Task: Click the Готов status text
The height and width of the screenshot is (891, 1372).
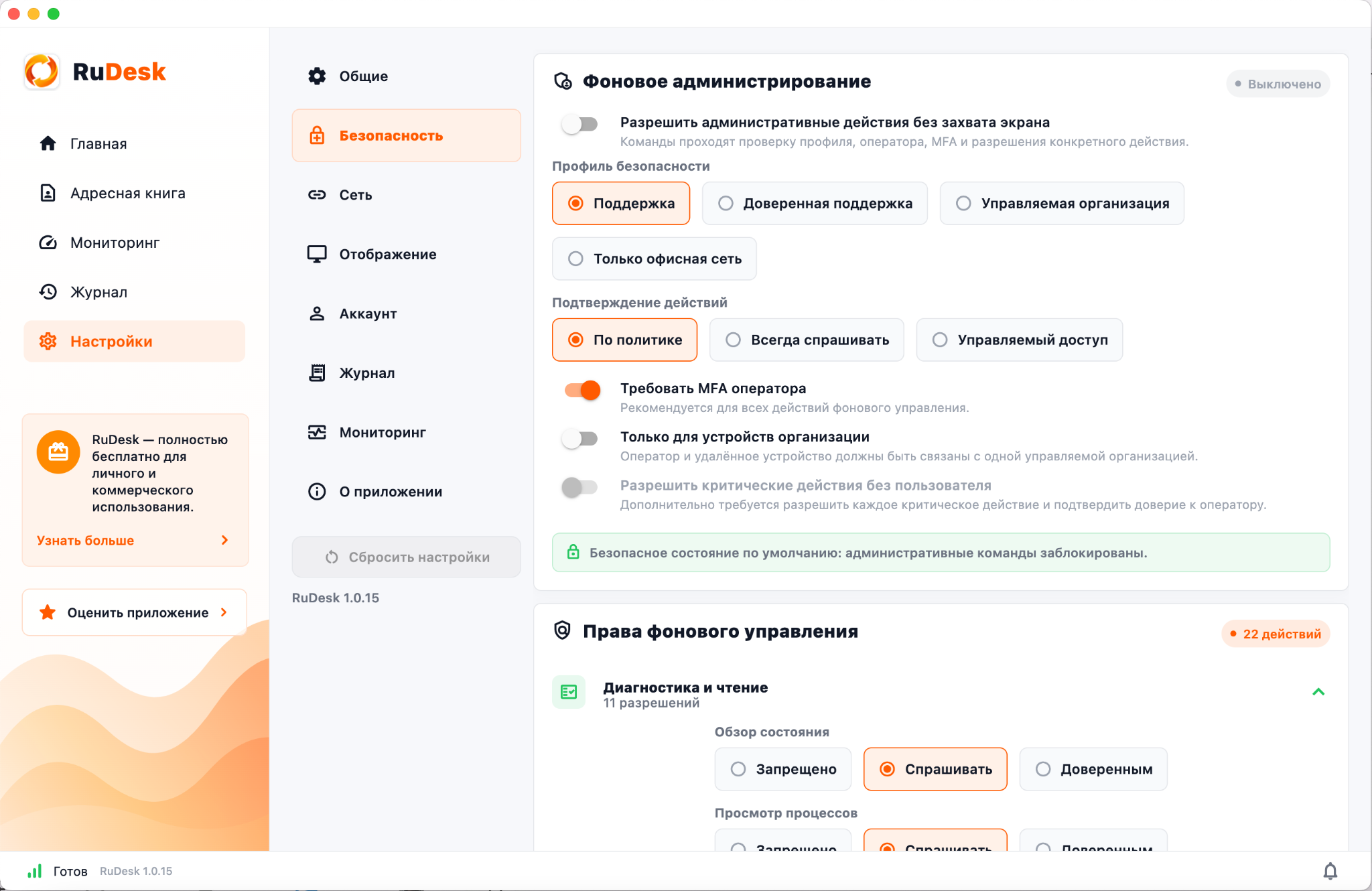Action: (x=70, y=871)
